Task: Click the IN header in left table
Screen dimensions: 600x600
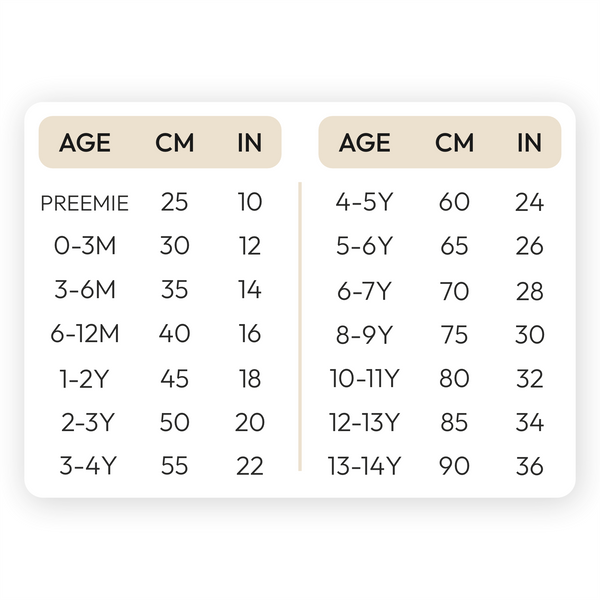Action: [x=249, y=142]
